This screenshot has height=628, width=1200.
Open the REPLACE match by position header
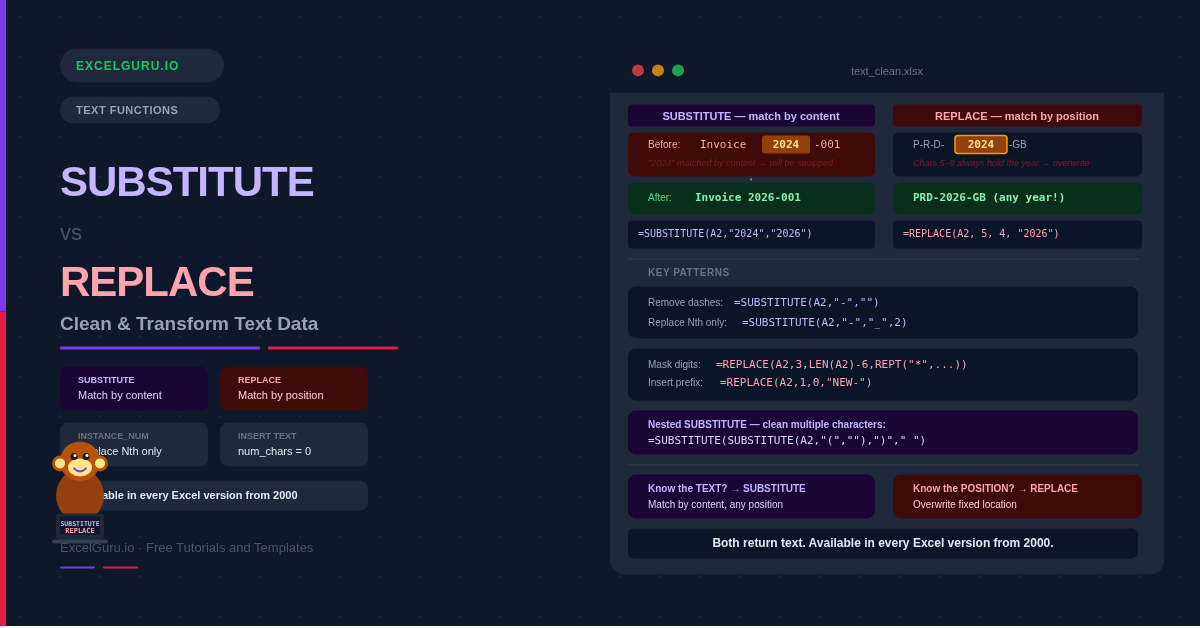1017,116
